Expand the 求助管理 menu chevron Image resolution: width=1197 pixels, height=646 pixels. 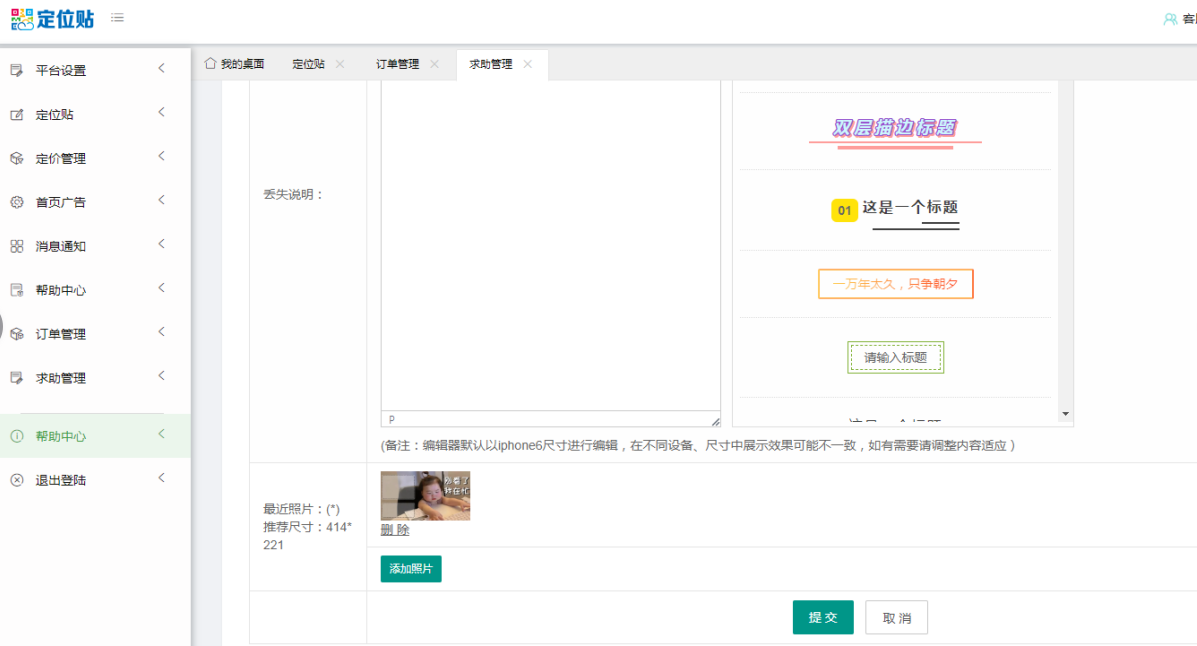pos(161,376)
